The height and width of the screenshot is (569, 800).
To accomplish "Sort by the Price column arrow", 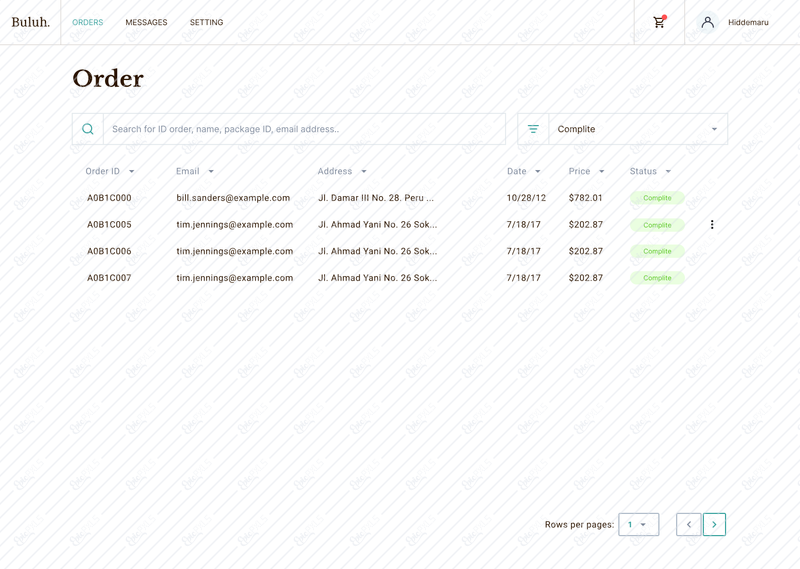I will click(602, 171).
